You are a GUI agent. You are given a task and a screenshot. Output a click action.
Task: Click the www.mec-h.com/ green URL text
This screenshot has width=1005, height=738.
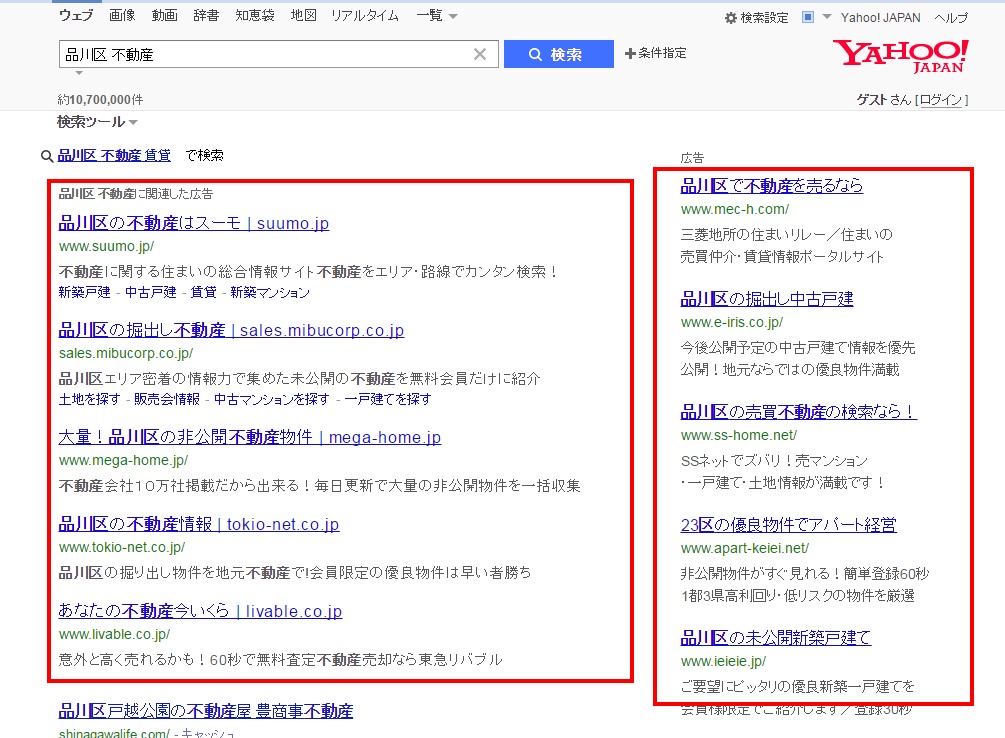(735, 210)
